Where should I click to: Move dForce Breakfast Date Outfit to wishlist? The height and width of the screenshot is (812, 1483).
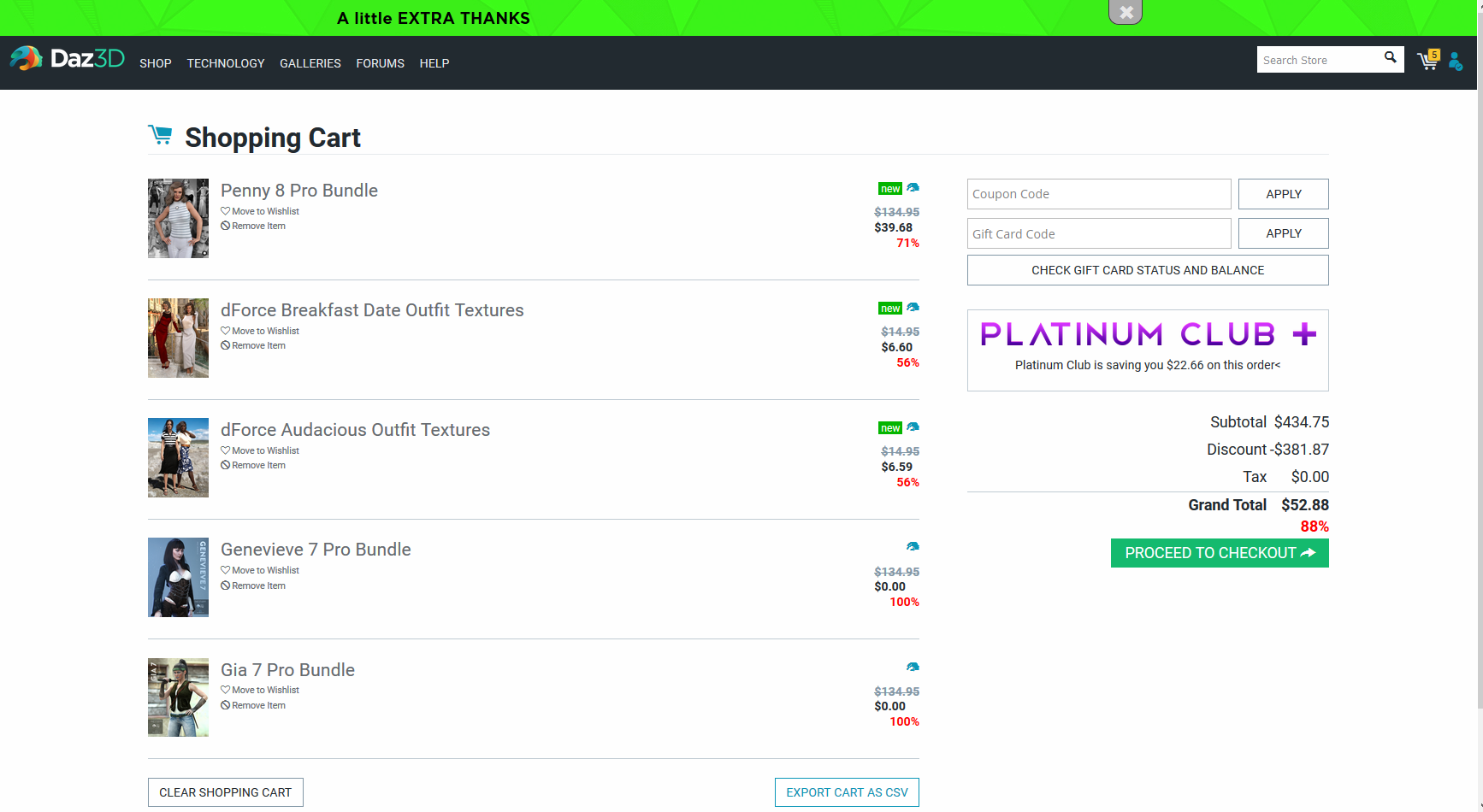(x=260, y=331)
